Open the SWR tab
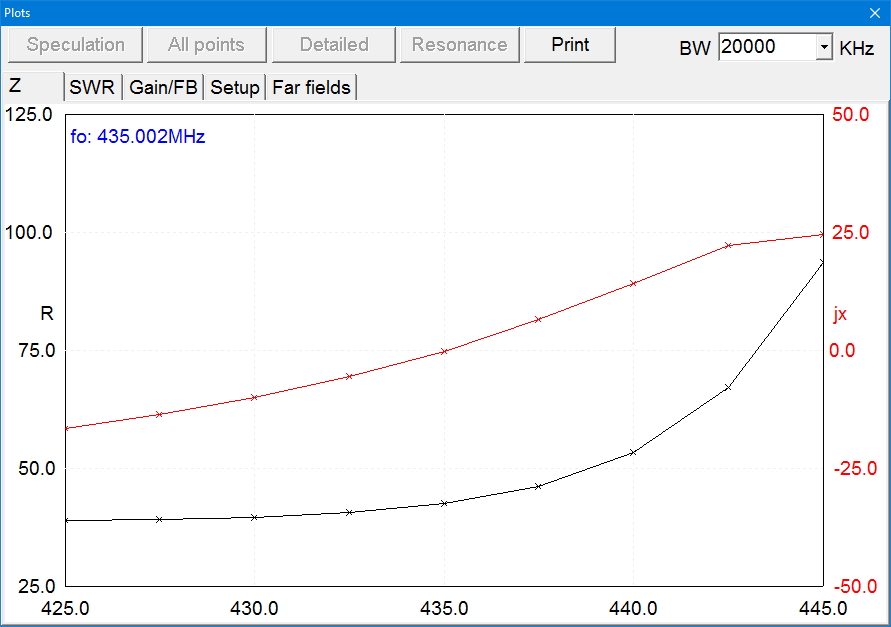 [92, 88]
